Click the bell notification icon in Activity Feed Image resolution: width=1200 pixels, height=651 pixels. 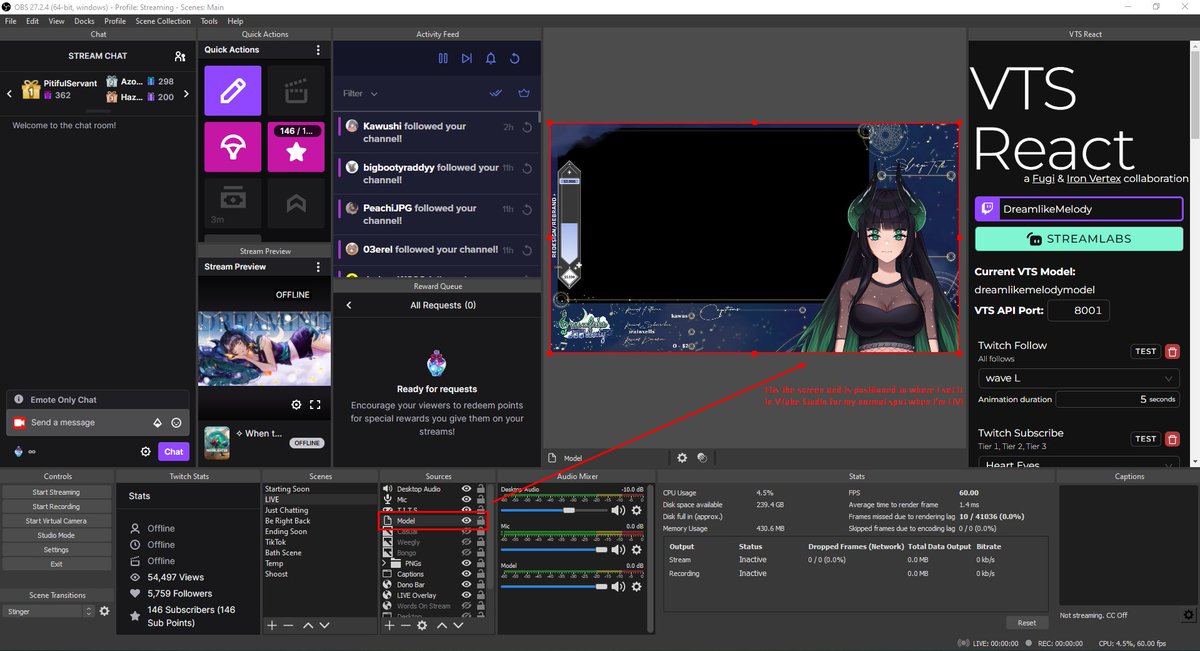coord(491,59)
